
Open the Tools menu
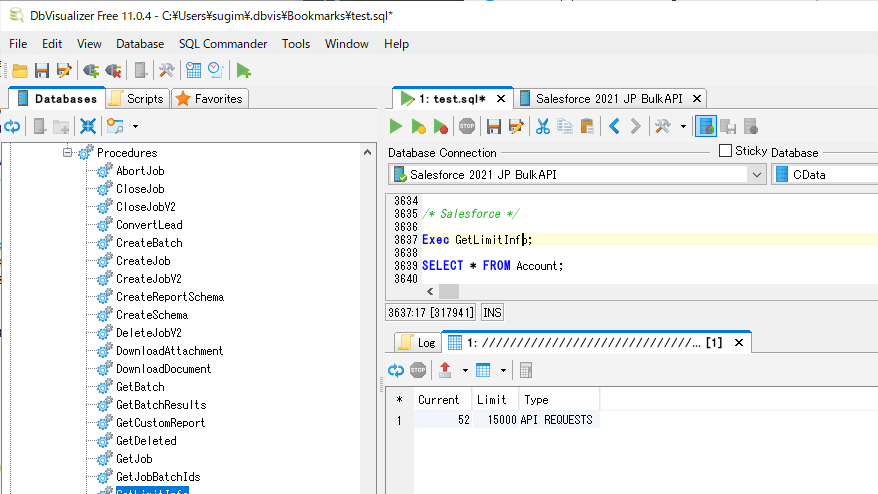click(296, 44)
